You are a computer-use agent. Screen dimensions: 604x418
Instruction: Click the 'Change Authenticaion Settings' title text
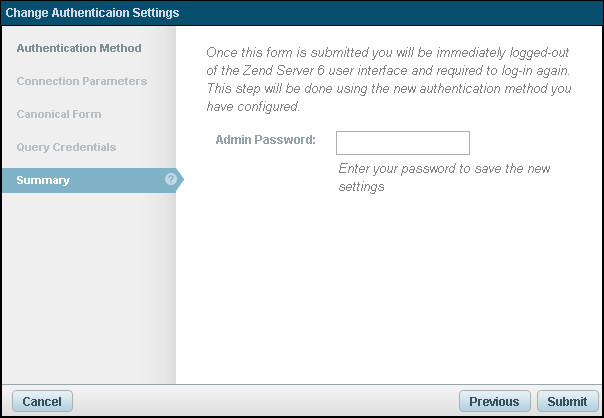coord(93,13)
